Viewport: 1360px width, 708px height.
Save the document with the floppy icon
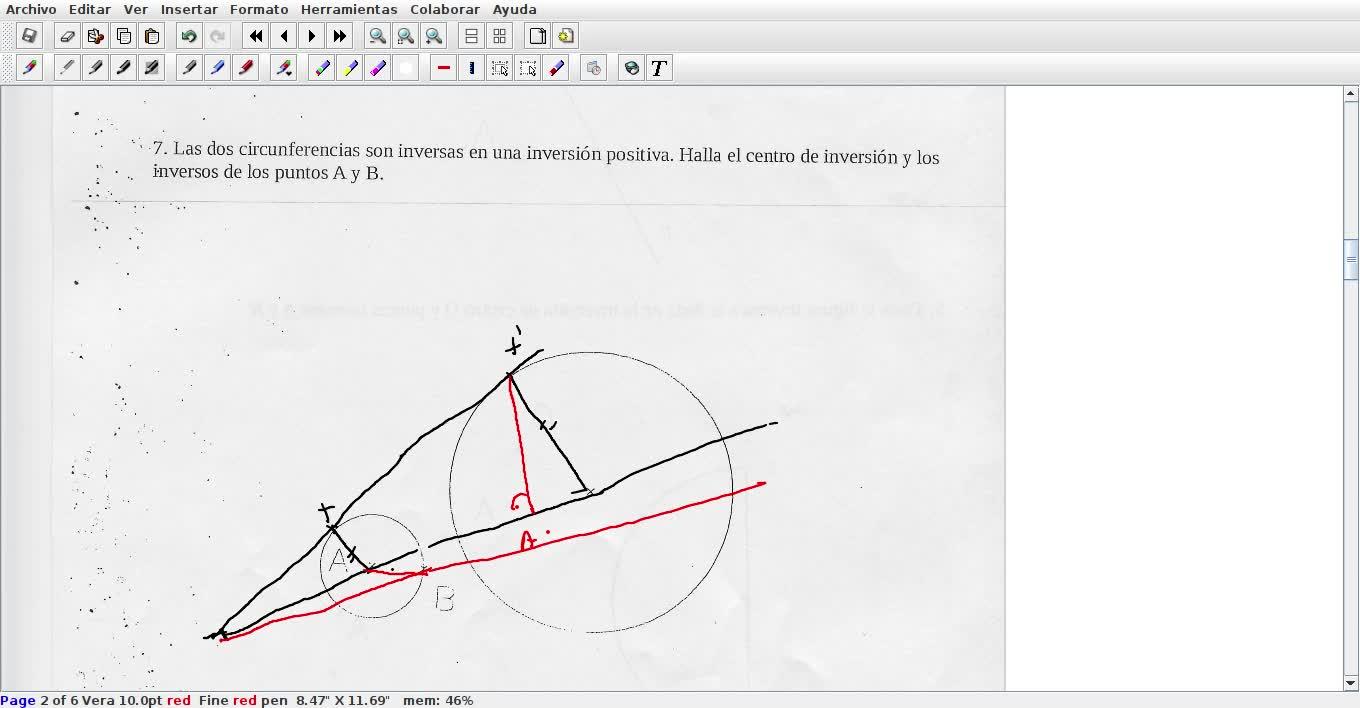(29, 36)
